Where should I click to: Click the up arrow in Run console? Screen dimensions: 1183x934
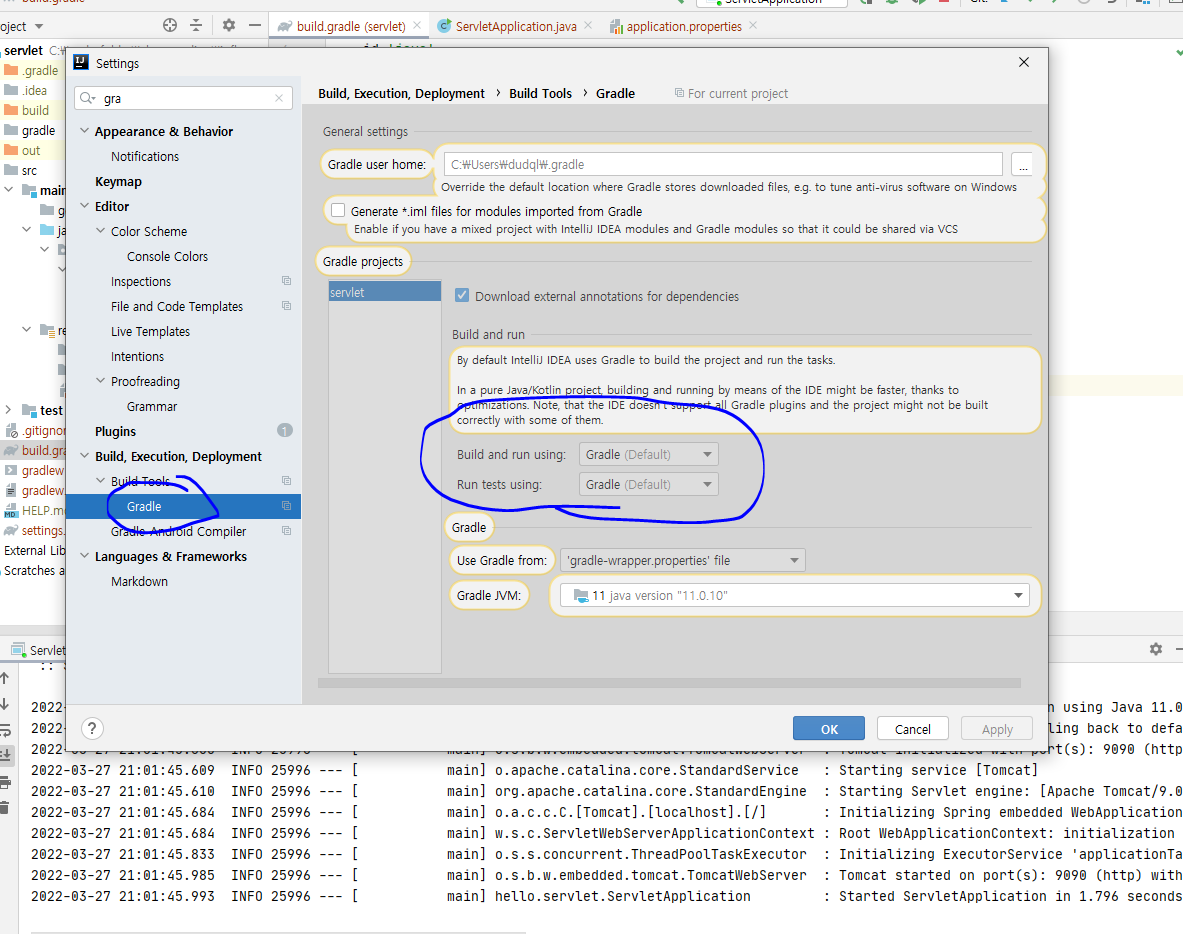coord(5,678)
